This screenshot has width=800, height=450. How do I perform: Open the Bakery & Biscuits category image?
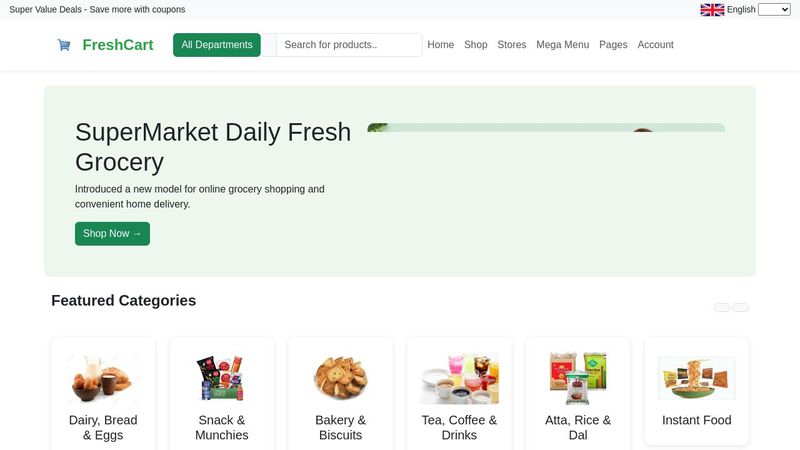click(x=340, y=378)
